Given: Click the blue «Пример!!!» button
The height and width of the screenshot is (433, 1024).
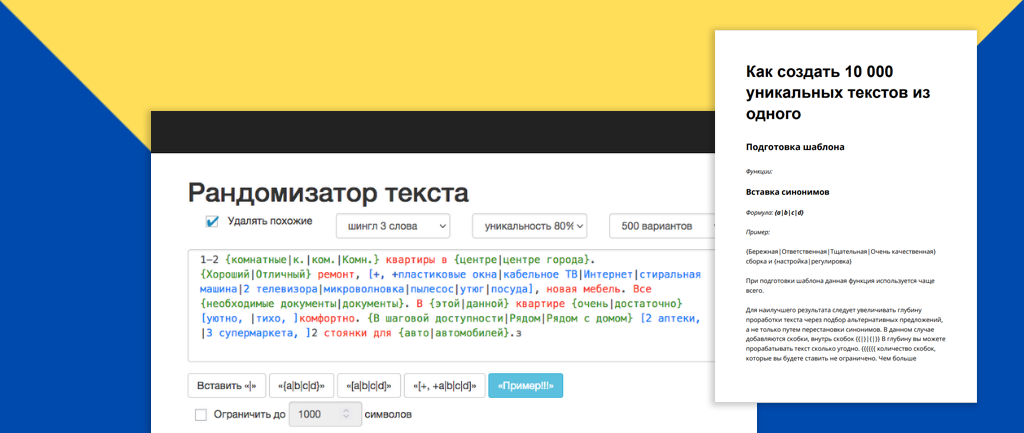Looking at the screenshot, I should [526, 386].
